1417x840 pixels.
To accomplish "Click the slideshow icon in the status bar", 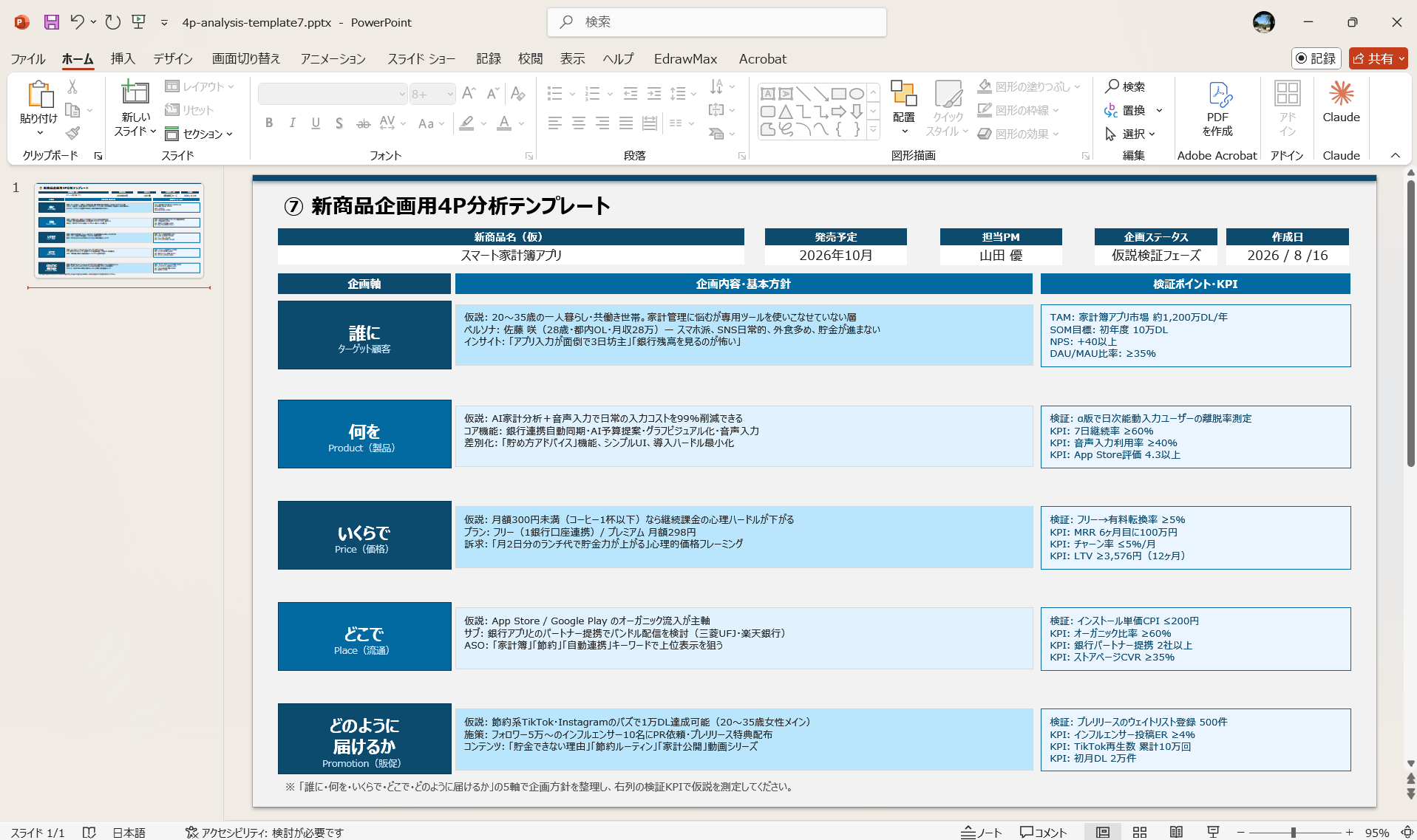I will (1213, 832).
